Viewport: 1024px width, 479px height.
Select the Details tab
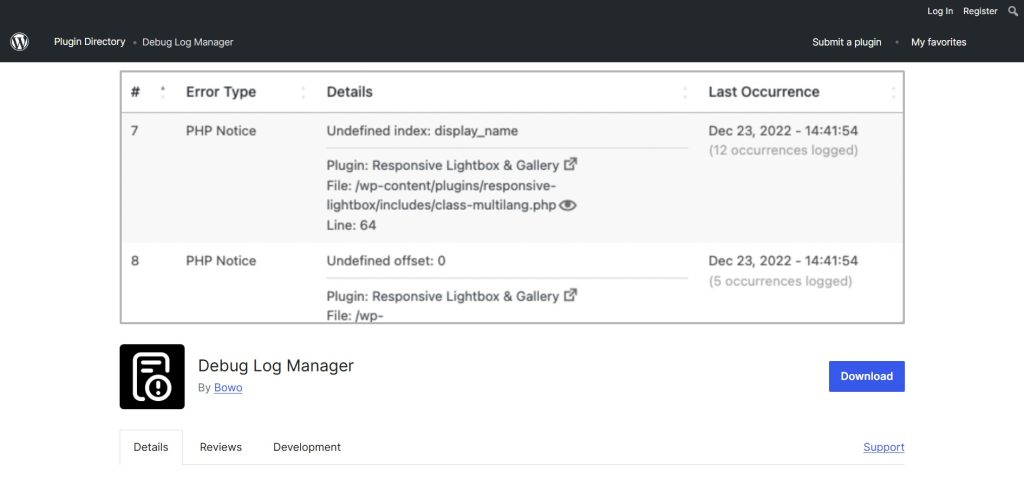(x=151, y=447)
